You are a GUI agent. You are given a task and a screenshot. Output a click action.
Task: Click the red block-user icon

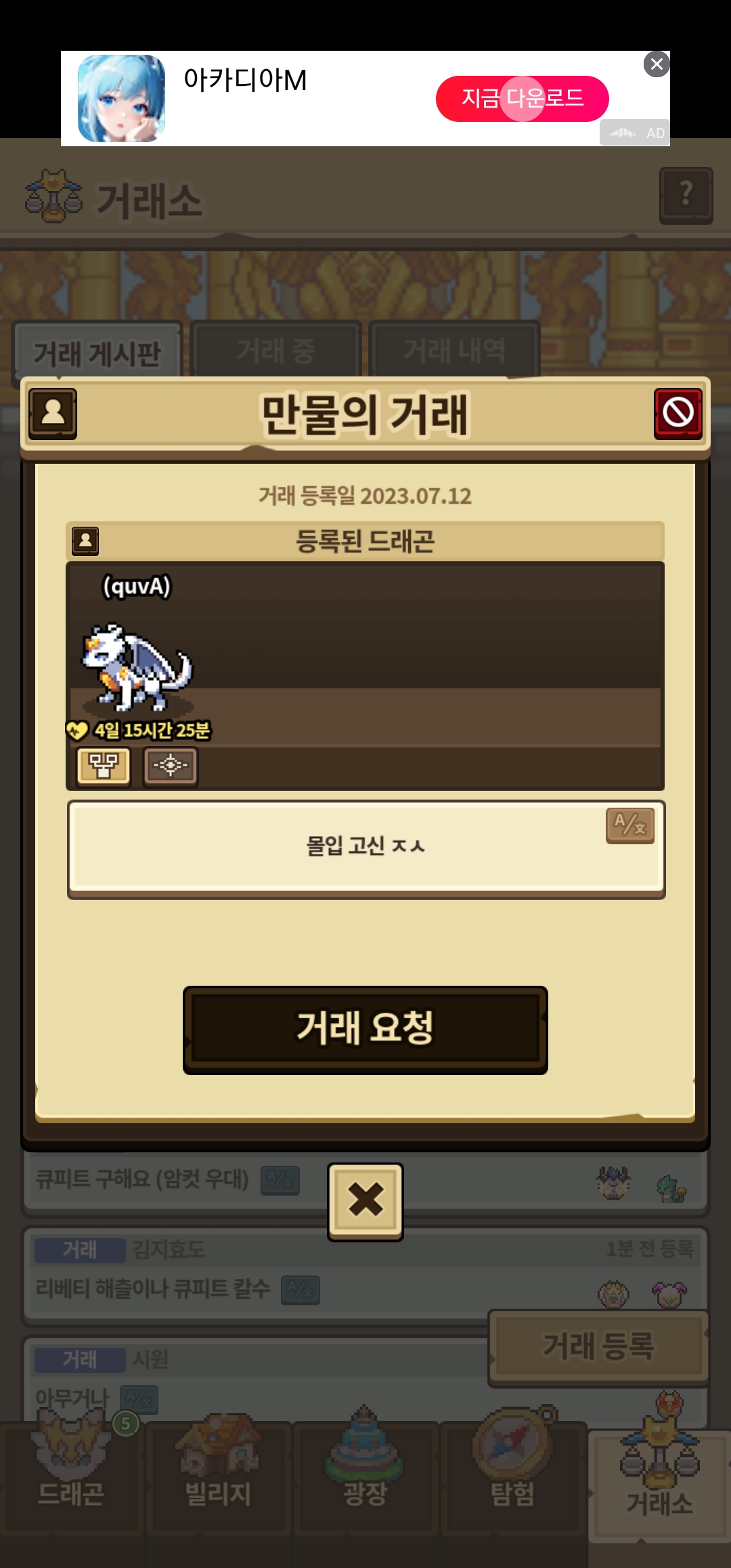click(x=678, y=414)
